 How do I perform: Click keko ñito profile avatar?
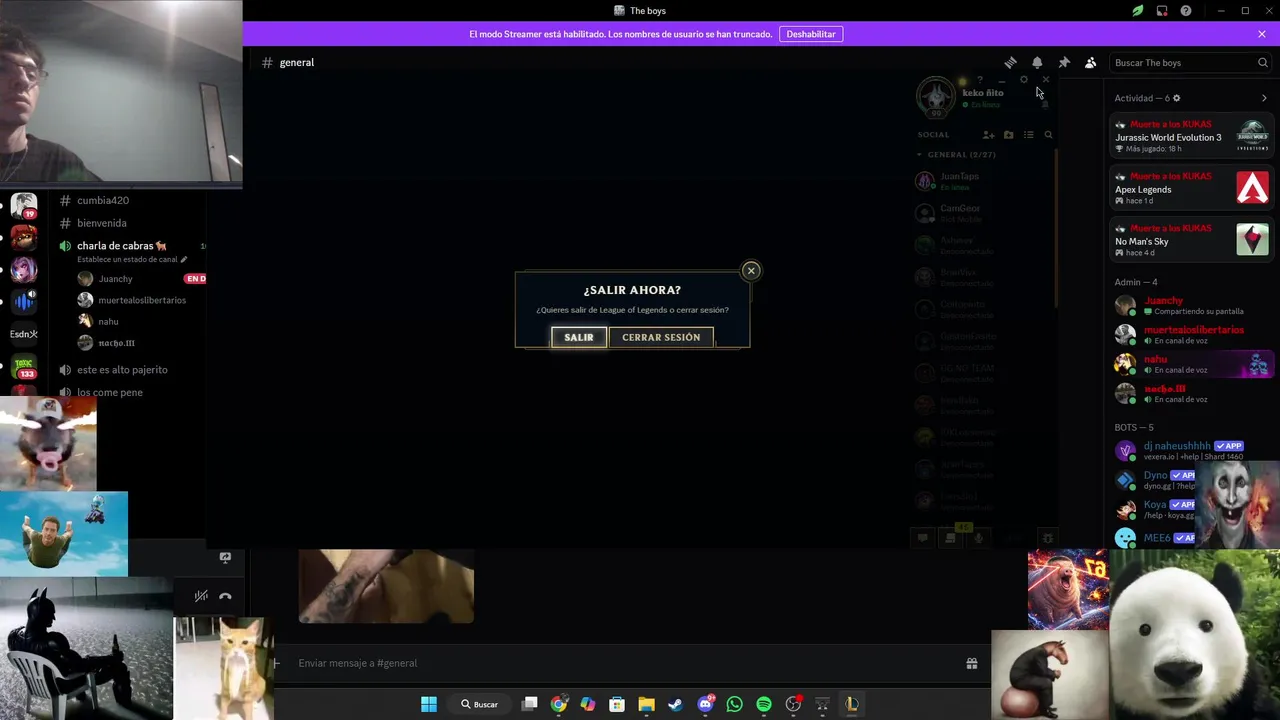pos(936,96)
